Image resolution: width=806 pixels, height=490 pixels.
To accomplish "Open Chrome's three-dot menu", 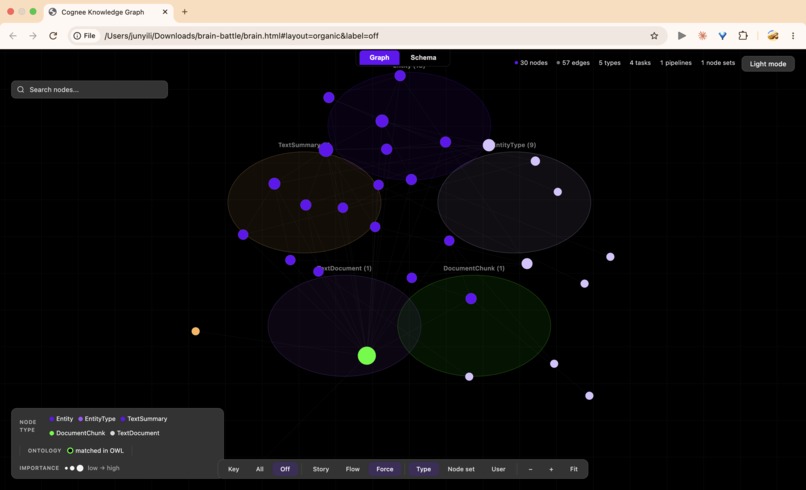I will pyautogui.click(x=793, y=35).
